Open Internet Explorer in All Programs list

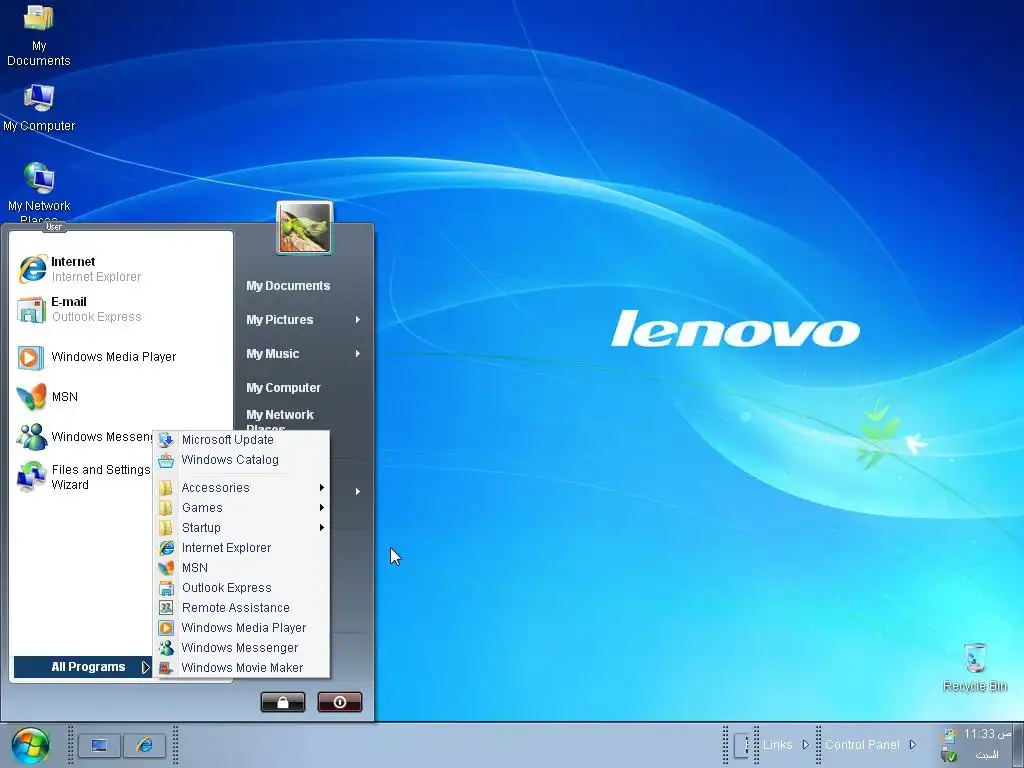point(242,548)
